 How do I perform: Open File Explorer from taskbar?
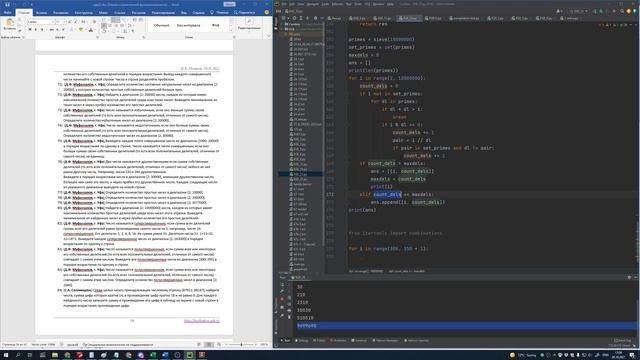[x=55, y=355]
